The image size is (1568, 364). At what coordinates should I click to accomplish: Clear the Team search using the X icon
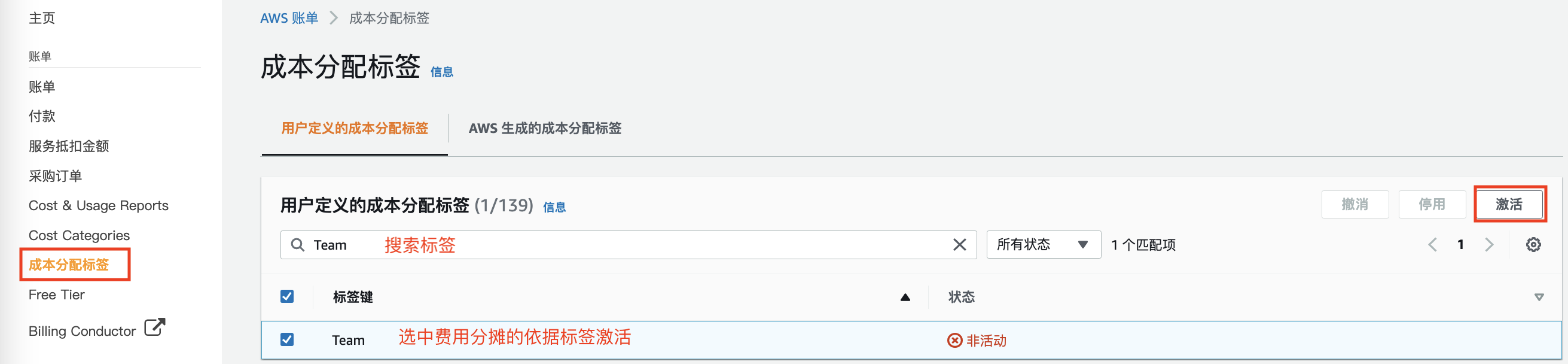click(960, 244)
